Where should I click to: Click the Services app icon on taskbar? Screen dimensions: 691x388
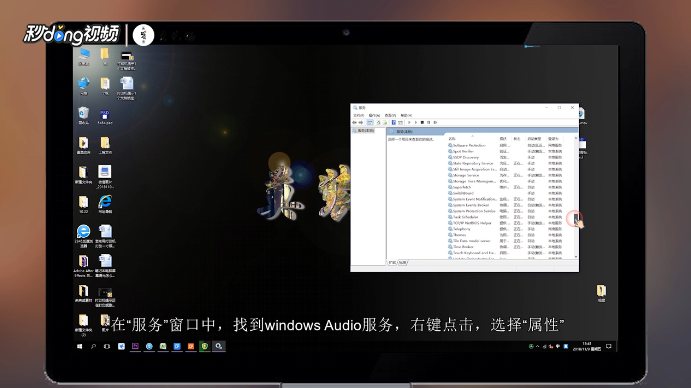(219, 347)
